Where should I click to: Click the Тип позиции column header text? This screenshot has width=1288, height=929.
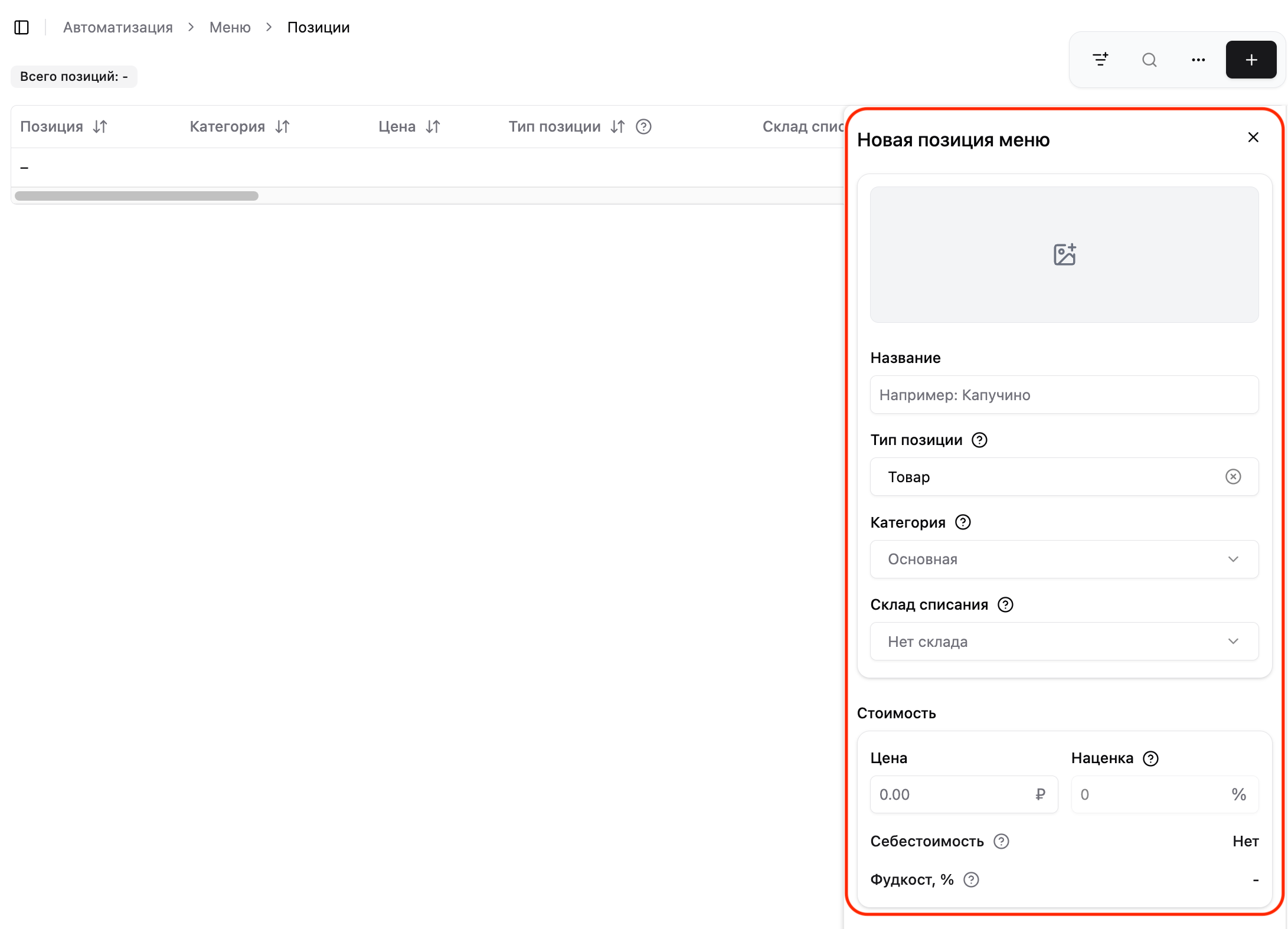click(x=555, y=127)
